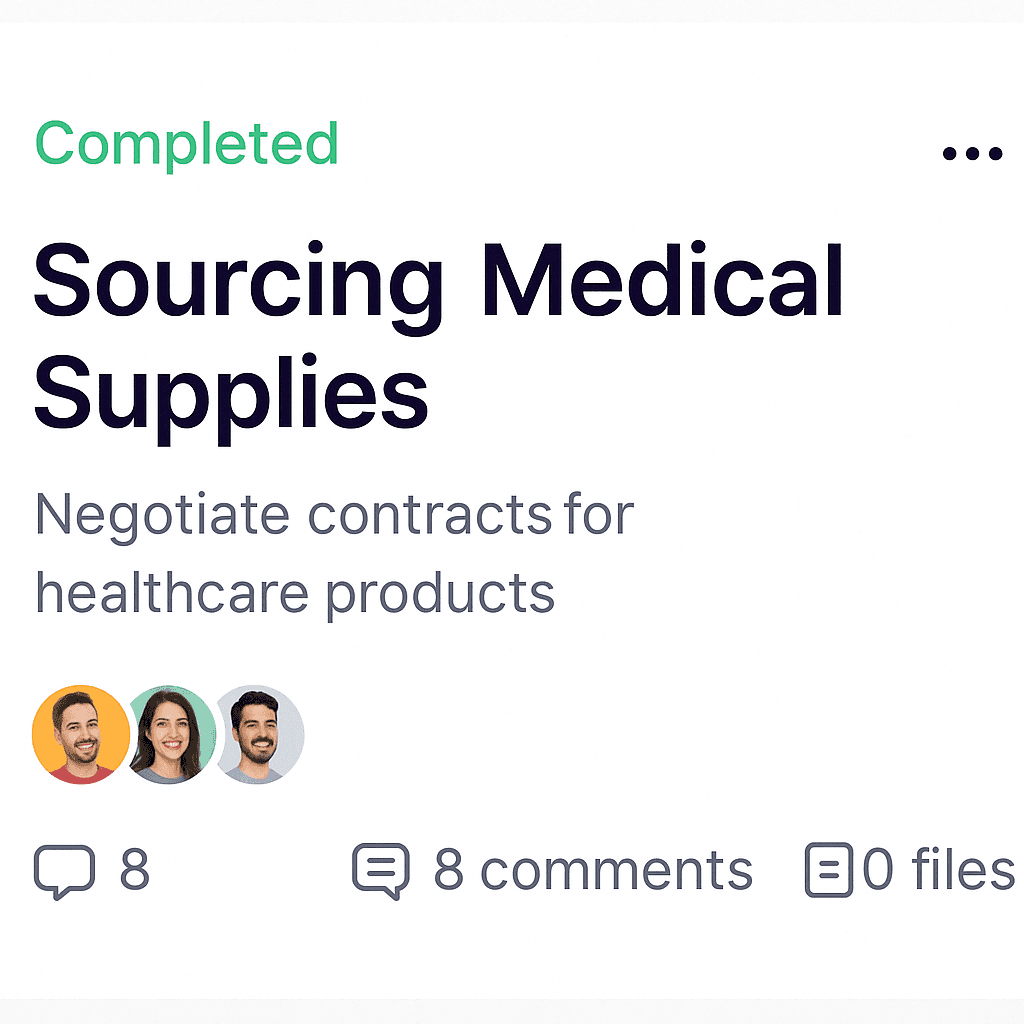
Task: Click the word Sourcing in the heading
Action: point(238,287)
